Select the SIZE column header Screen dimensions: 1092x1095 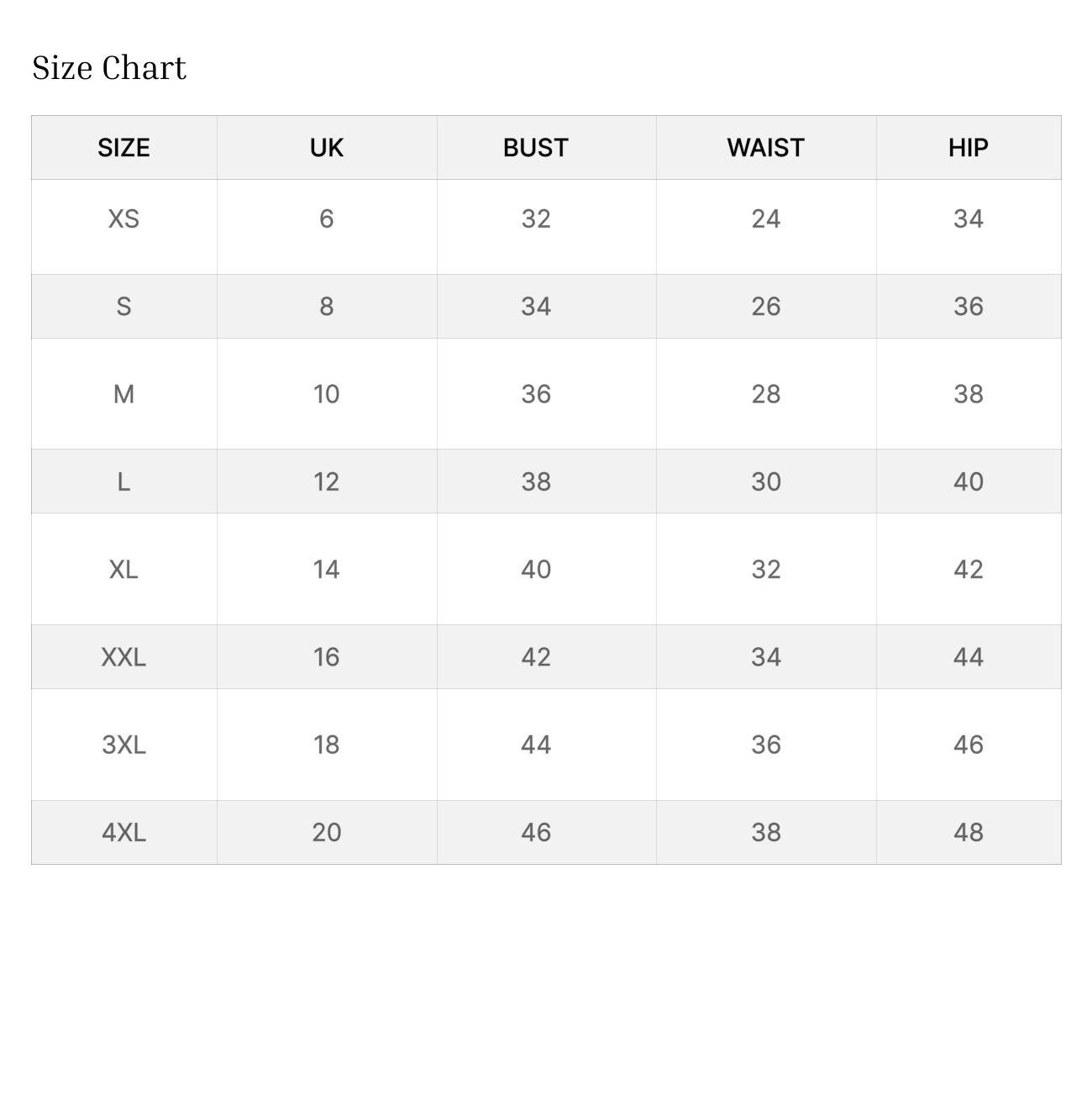coord(123,148)
